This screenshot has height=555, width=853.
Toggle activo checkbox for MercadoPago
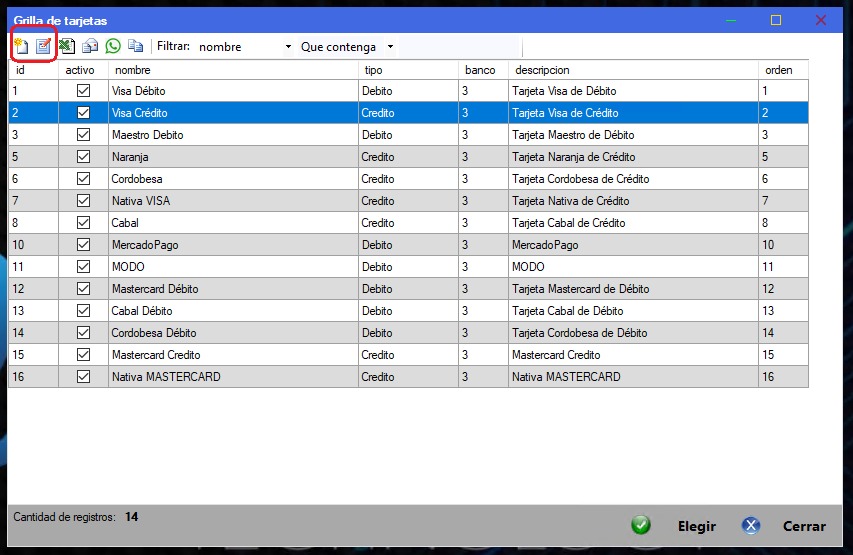(83, 244)
